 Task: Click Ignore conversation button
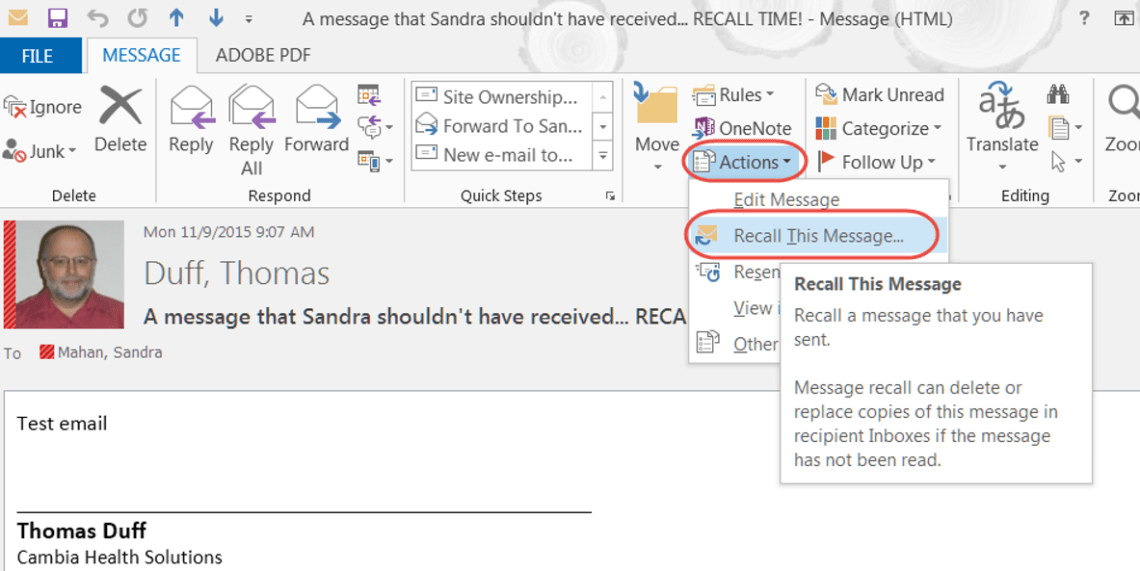point(43,108)
